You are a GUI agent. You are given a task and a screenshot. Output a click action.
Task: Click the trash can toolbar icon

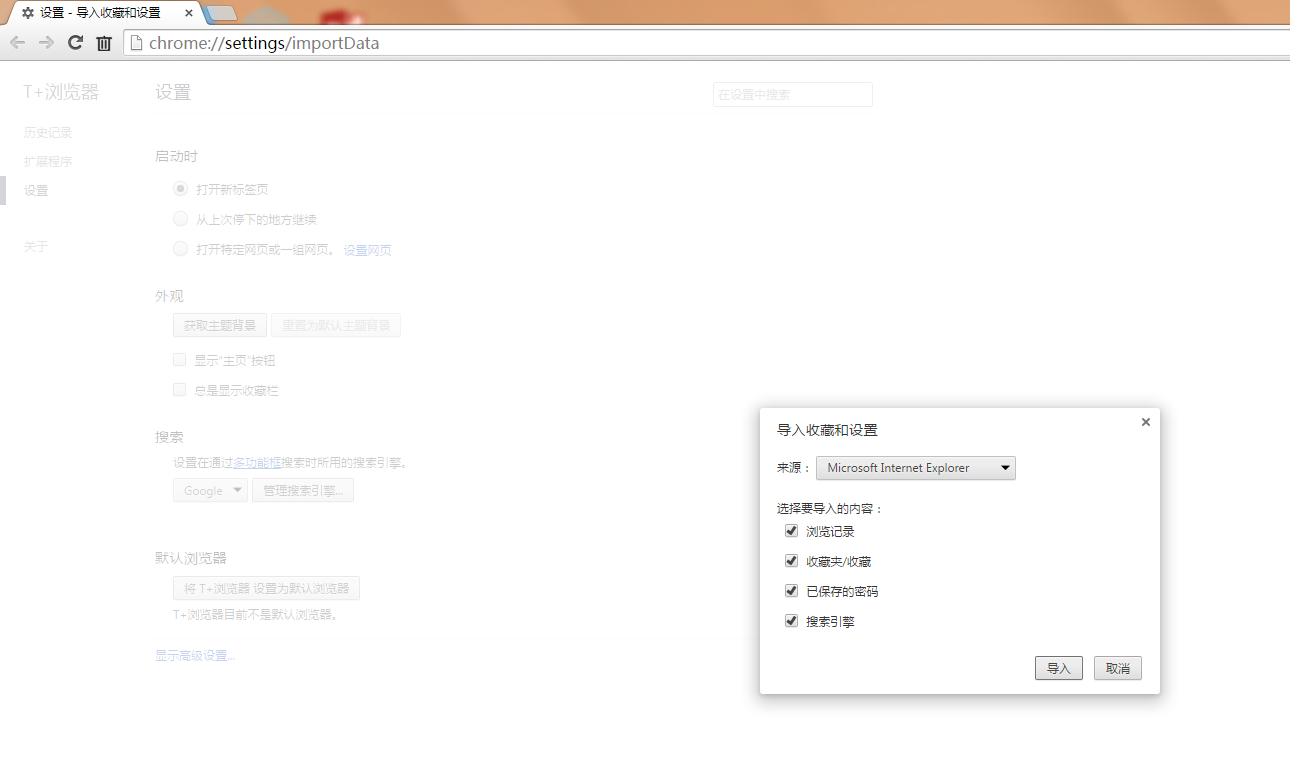[x=104, y=43]
